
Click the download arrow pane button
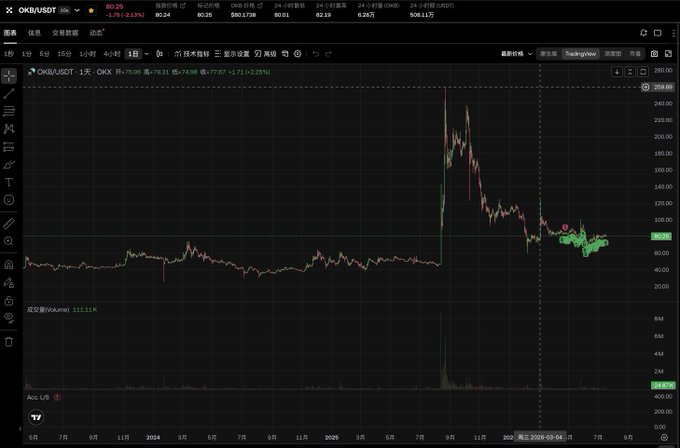click(x=617, y=72)
